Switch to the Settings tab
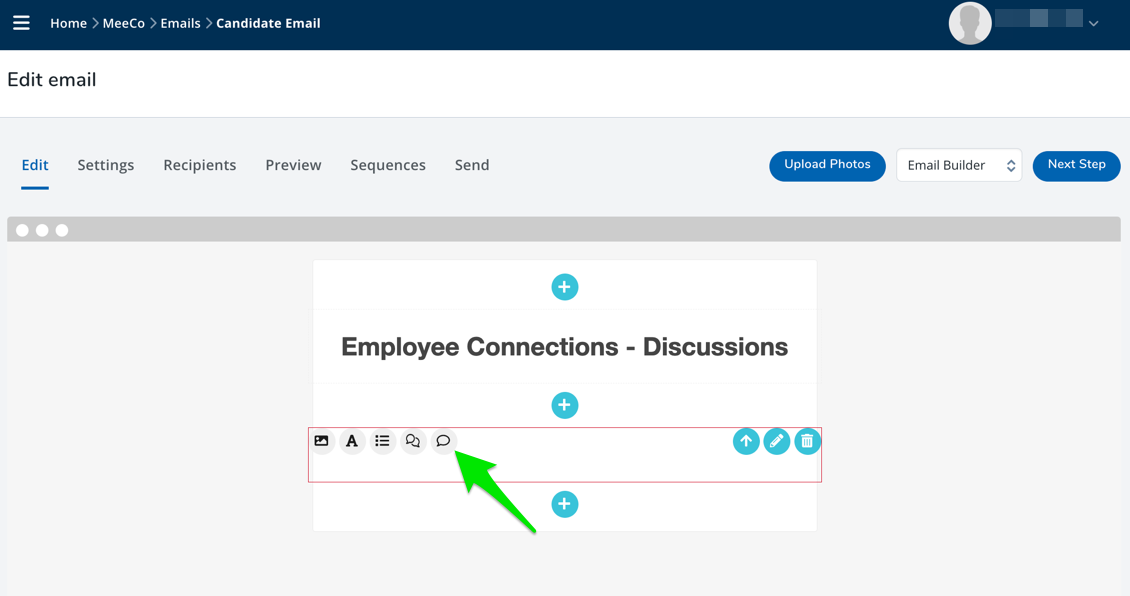This screenshot has height=596, width=1130. click(x=106, y=165)
